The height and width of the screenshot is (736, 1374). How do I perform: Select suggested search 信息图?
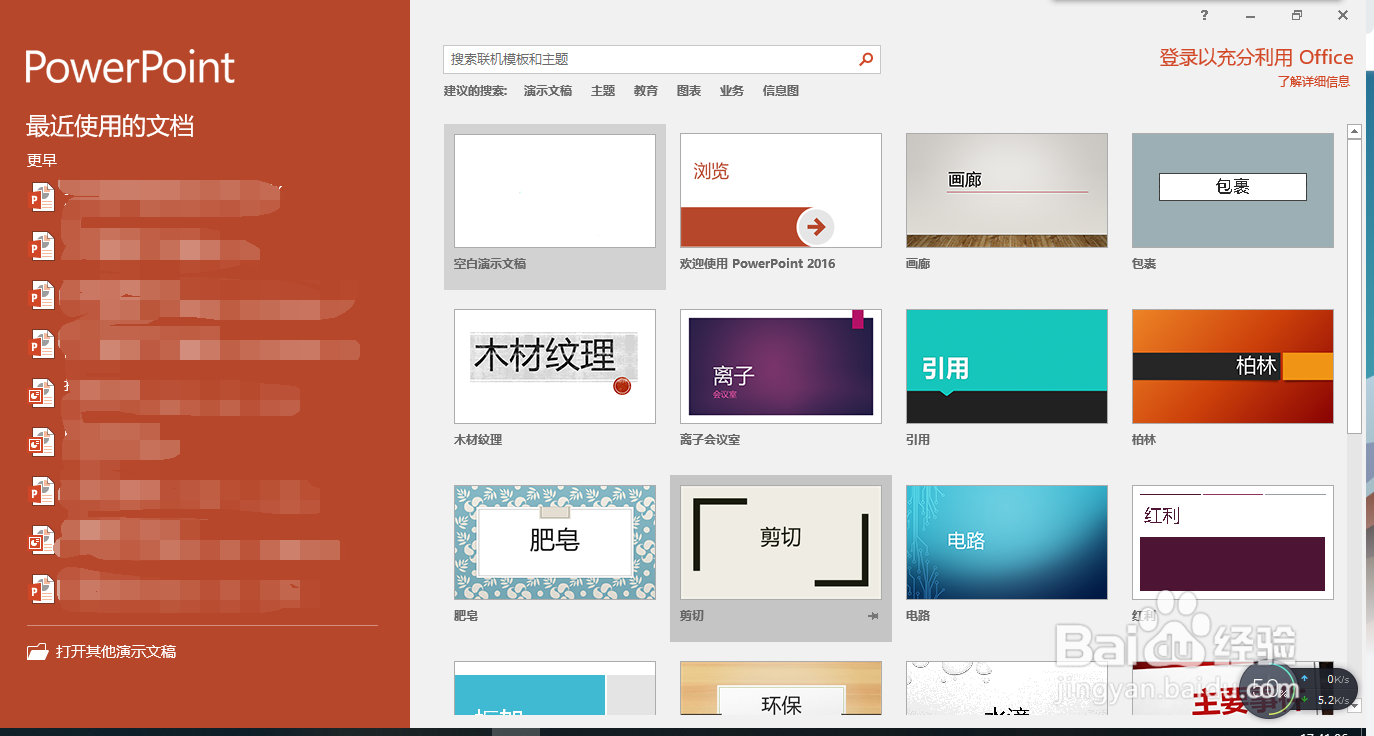[781, 91]
